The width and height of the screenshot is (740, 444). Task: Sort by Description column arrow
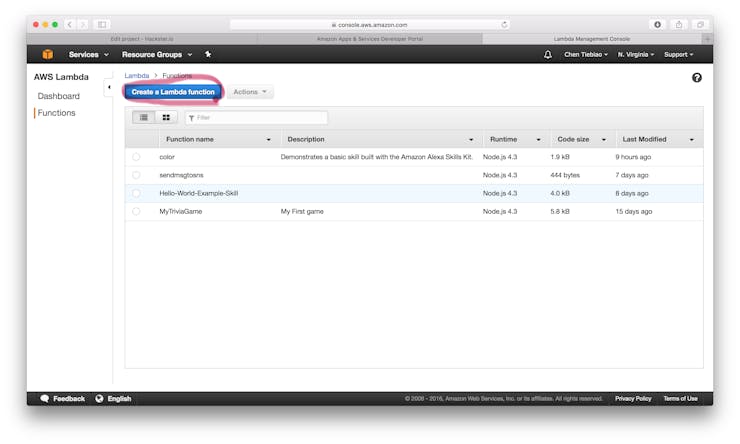pos(471,140)
